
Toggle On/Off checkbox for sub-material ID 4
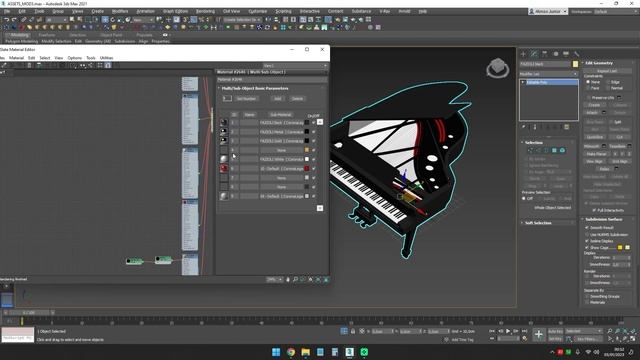pos(314,150)
